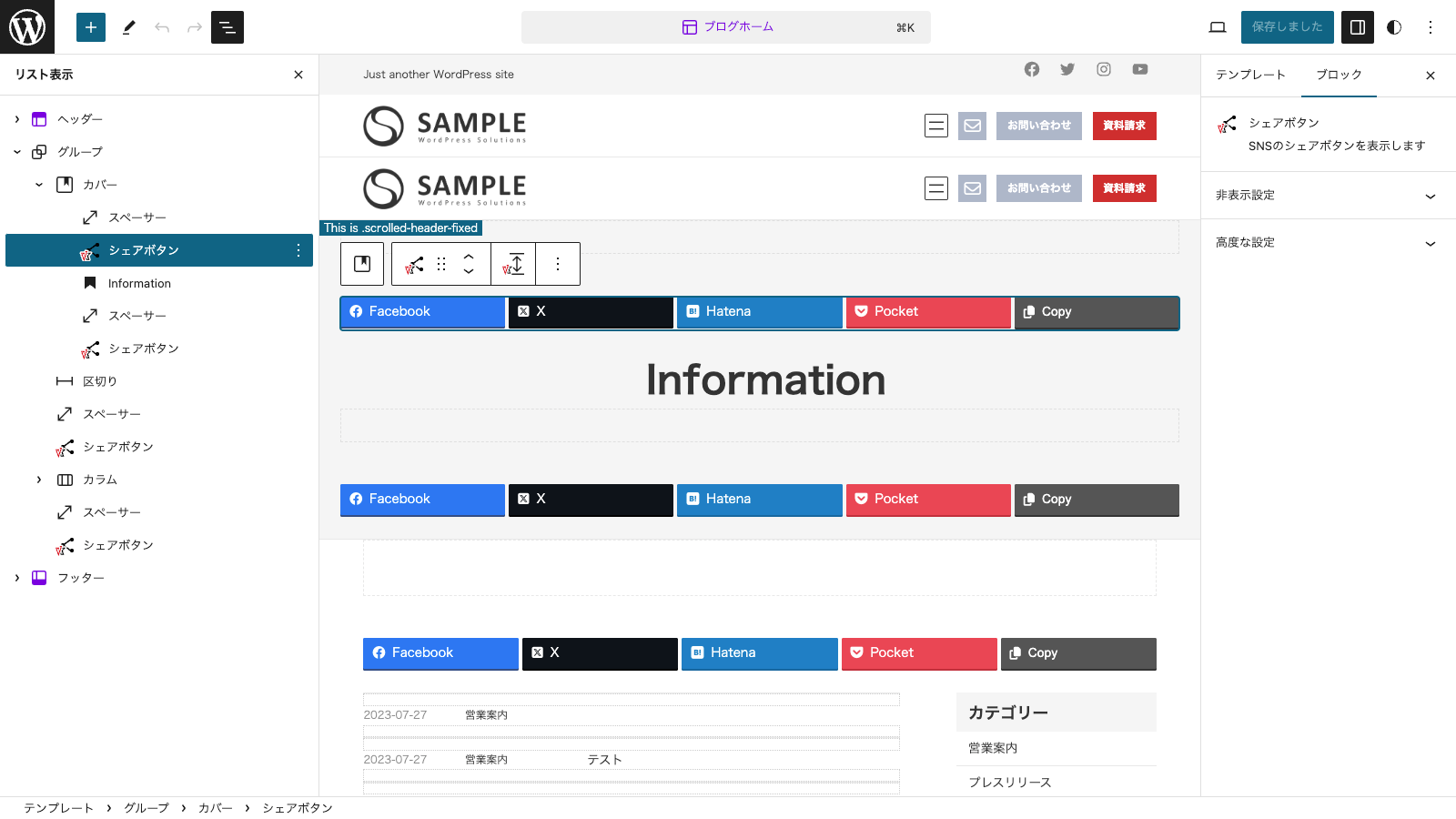Click the red 資料請求 button in first header
1456x819 pixels.
click(x=1125, y=126)
